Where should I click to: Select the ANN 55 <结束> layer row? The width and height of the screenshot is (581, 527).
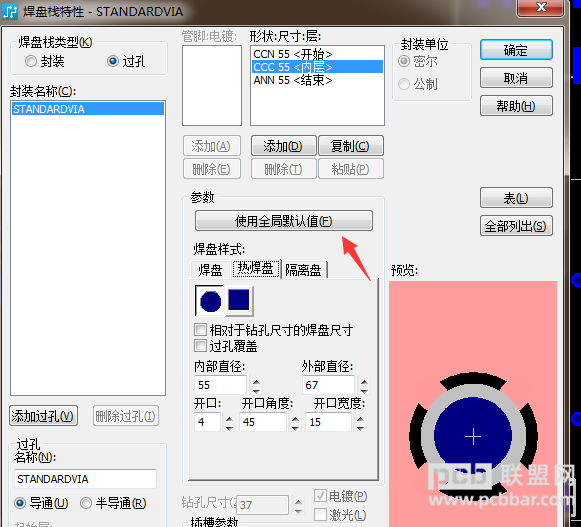pyautogui.click(x=317, y=80)
